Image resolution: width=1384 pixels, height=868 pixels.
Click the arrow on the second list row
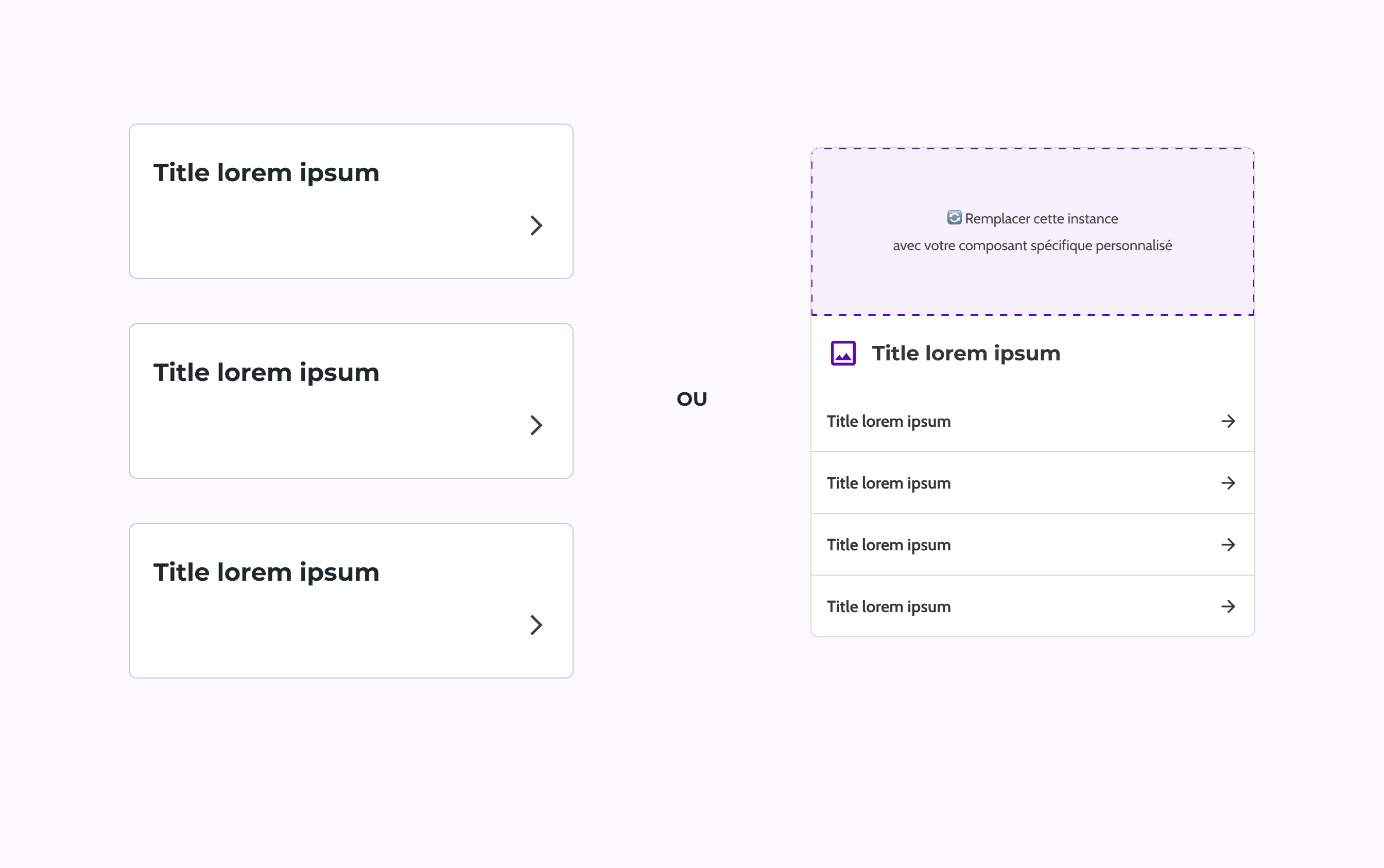(x=1228, y=483)
